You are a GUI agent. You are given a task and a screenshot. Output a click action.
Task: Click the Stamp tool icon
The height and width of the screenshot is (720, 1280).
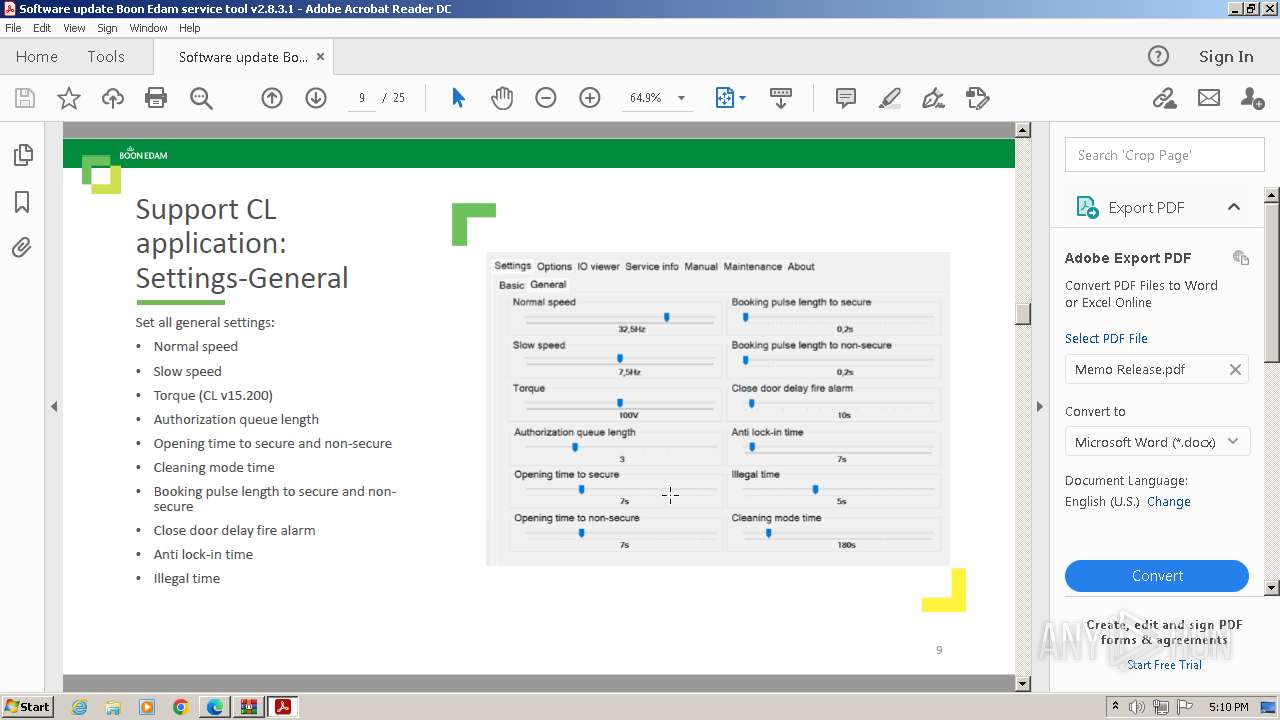977,98
